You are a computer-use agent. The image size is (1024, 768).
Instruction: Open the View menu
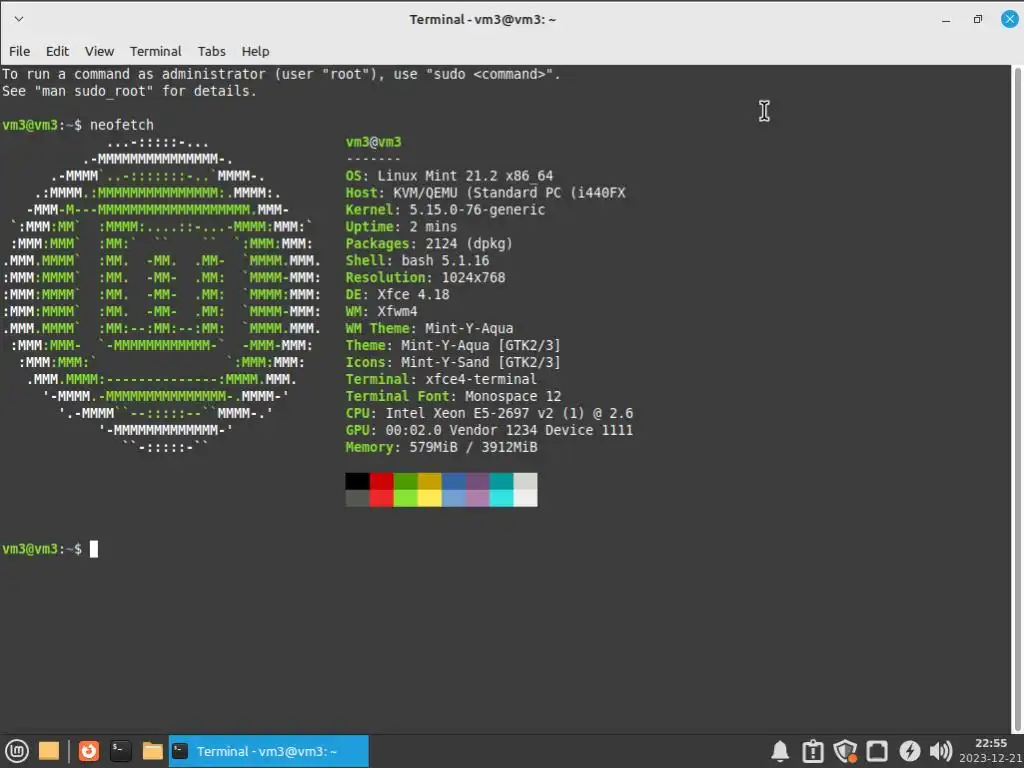click(99, 51)
